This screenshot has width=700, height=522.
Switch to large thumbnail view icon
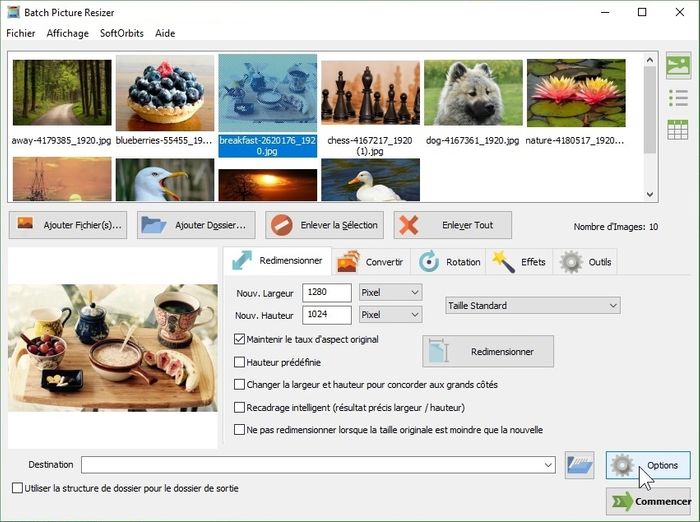[678, 66]
